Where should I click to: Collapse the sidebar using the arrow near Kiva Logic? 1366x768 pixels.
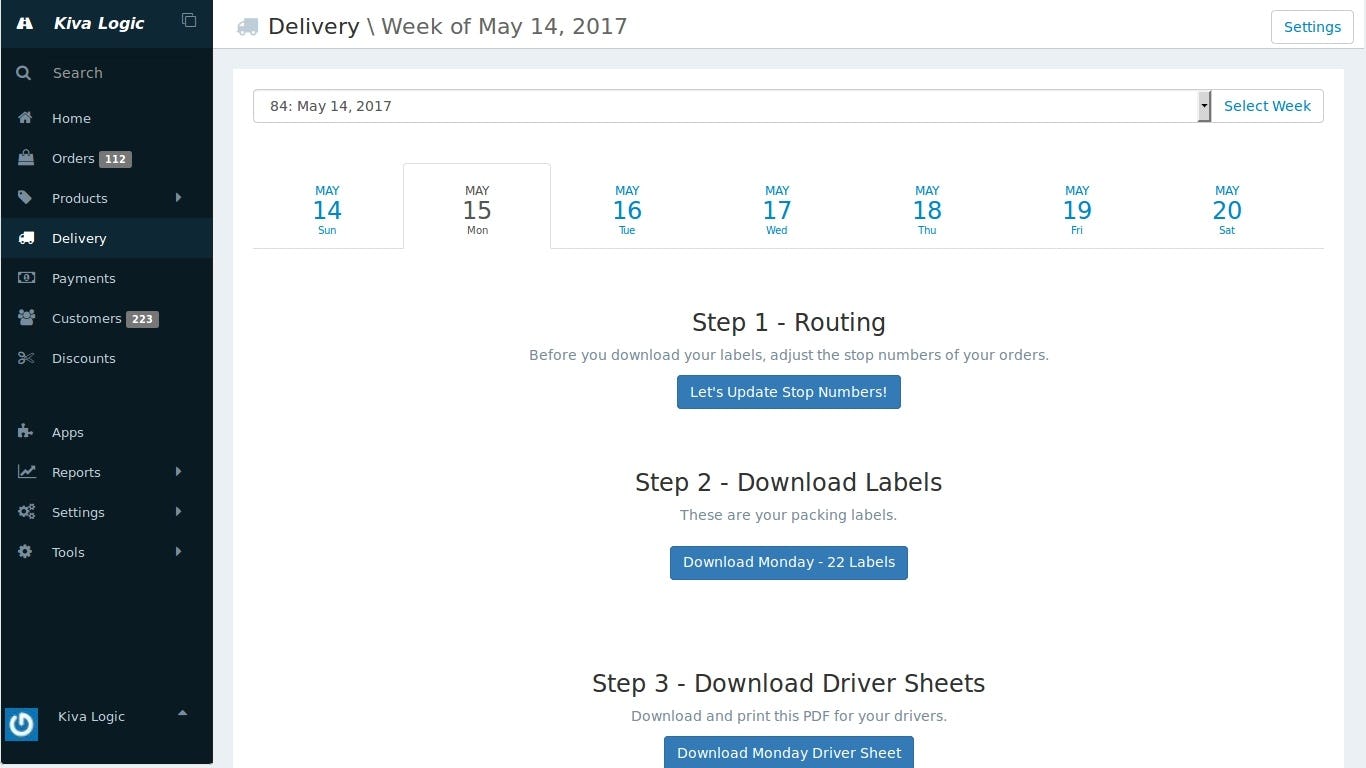tap(182, 714)
